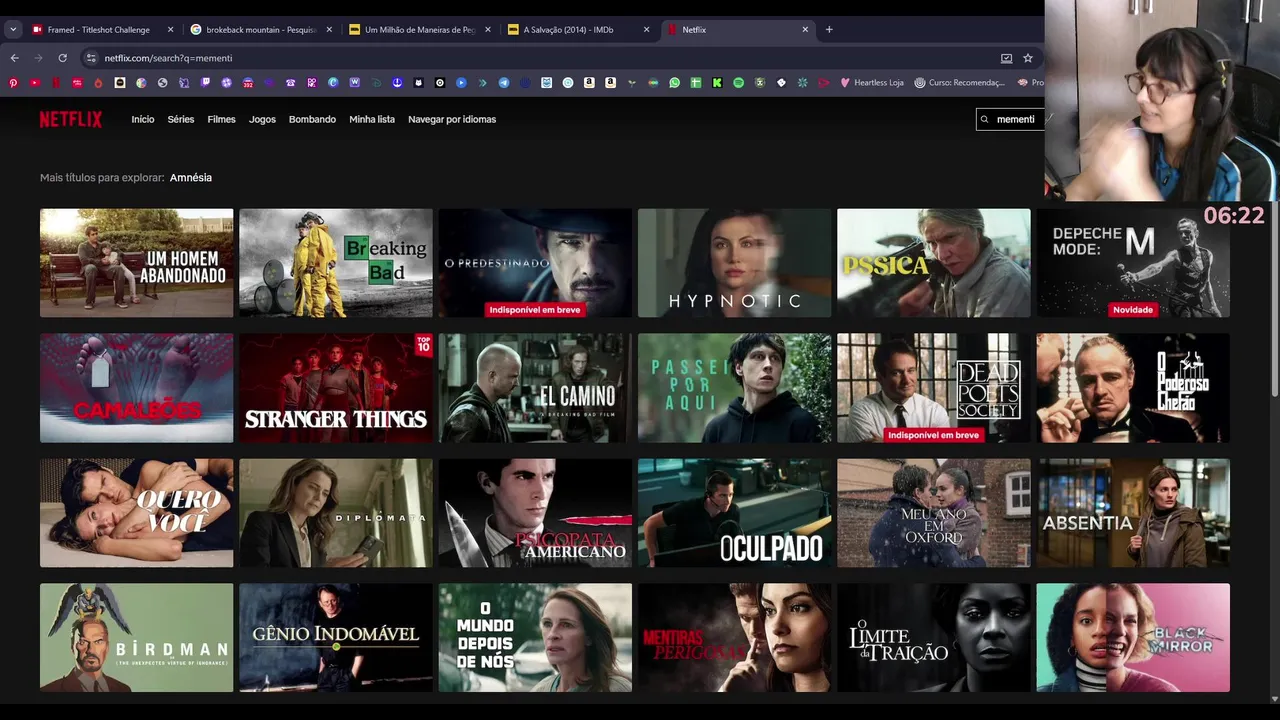
Task: Click the Netflix logo
Action: pyautogui.click(x=71, y=119)
